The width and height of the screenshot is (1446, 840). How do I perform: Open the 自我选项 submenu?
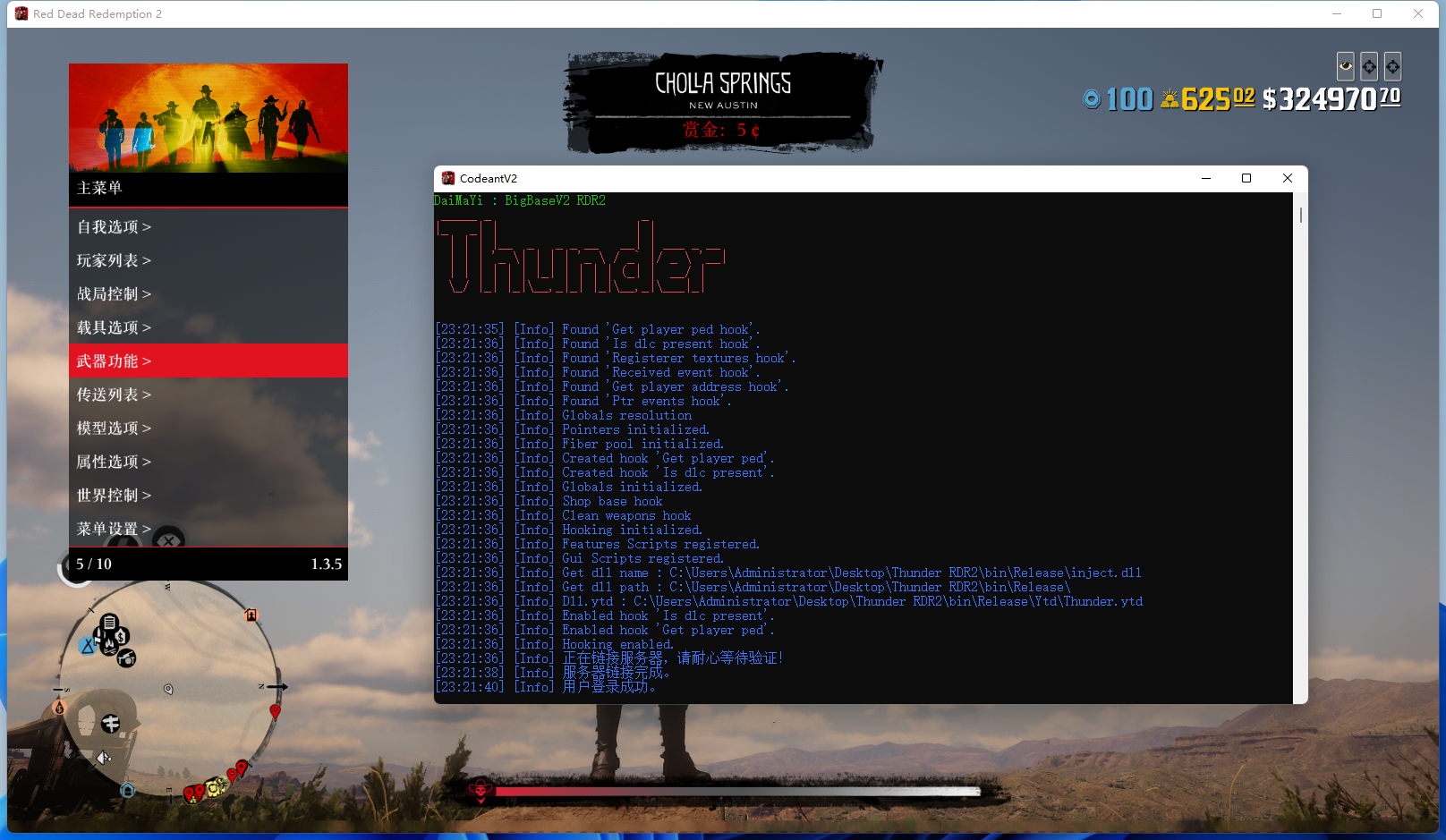(x=208, y=227)
